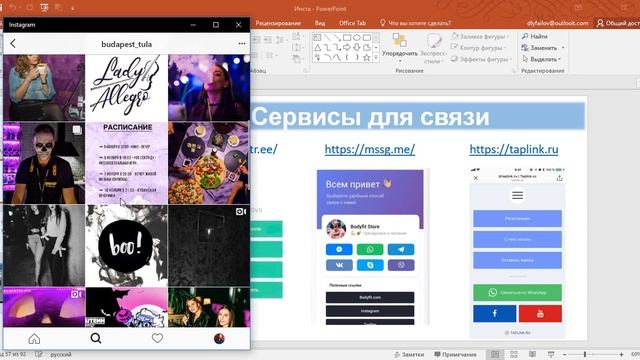Image resolution: width=640 pixels, height=360 pixels.
Task: Switch to Slide Sorter view
Action: click(514, 354)
